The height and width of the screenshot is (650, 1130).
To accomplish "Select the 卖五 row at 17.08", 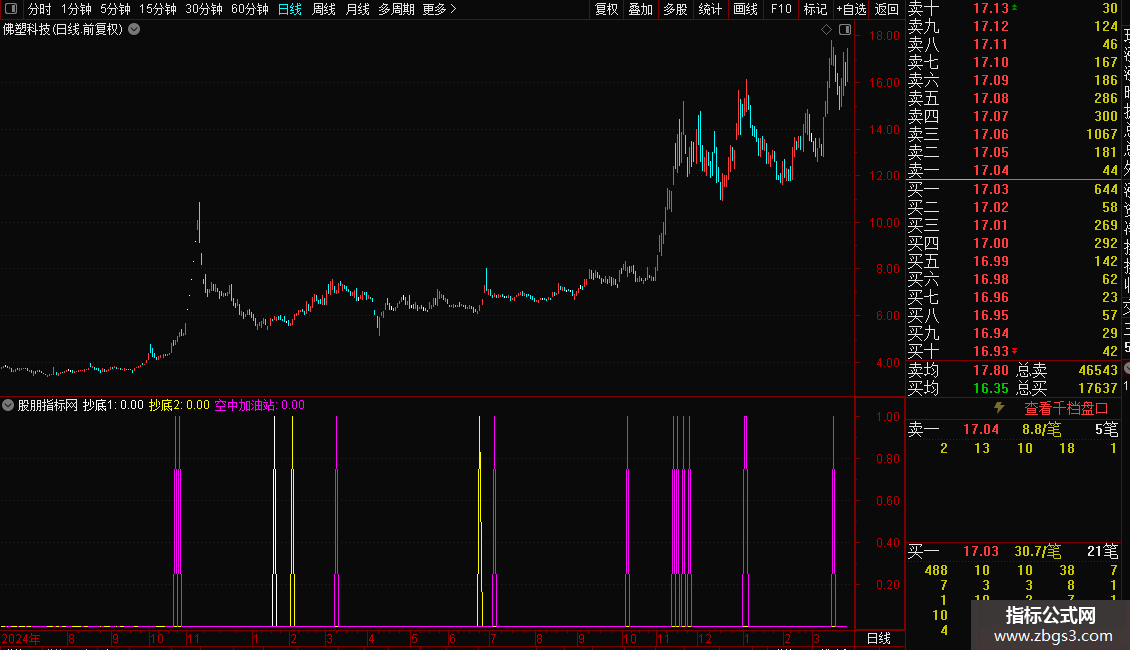I will [x=1013, y=98].
